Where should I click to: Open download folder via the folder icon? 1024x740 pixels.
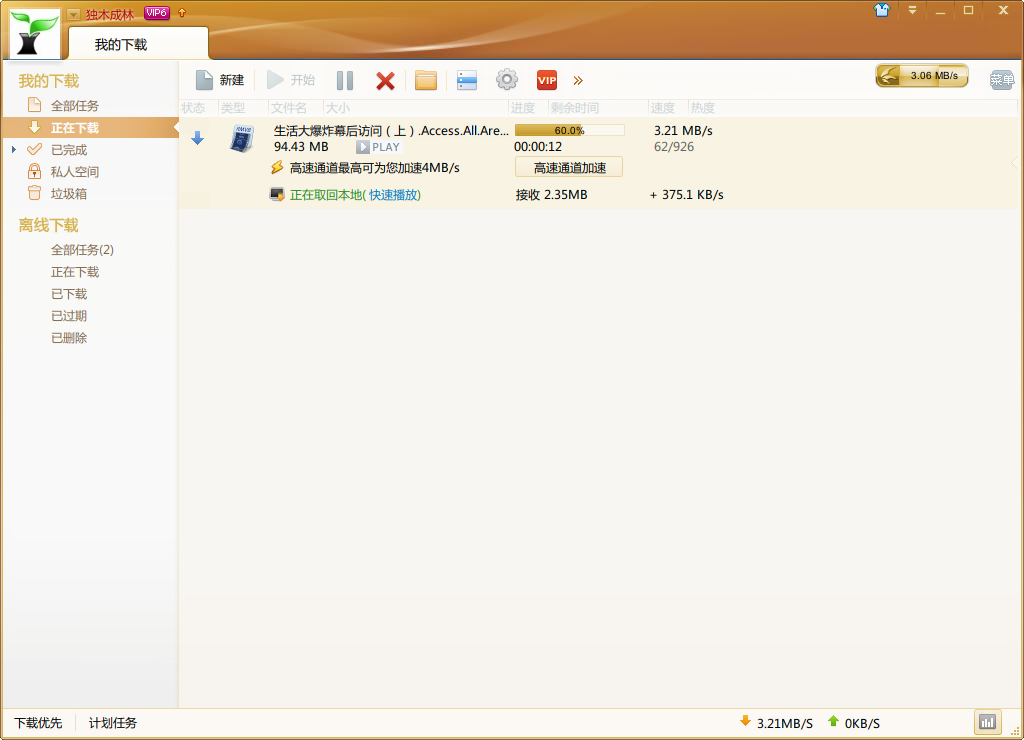coord(426,81)
